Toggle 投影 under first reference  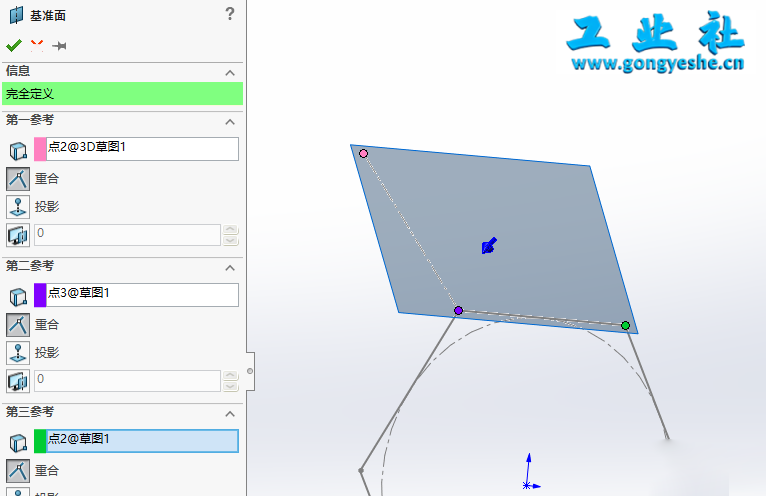pos(18,207)
